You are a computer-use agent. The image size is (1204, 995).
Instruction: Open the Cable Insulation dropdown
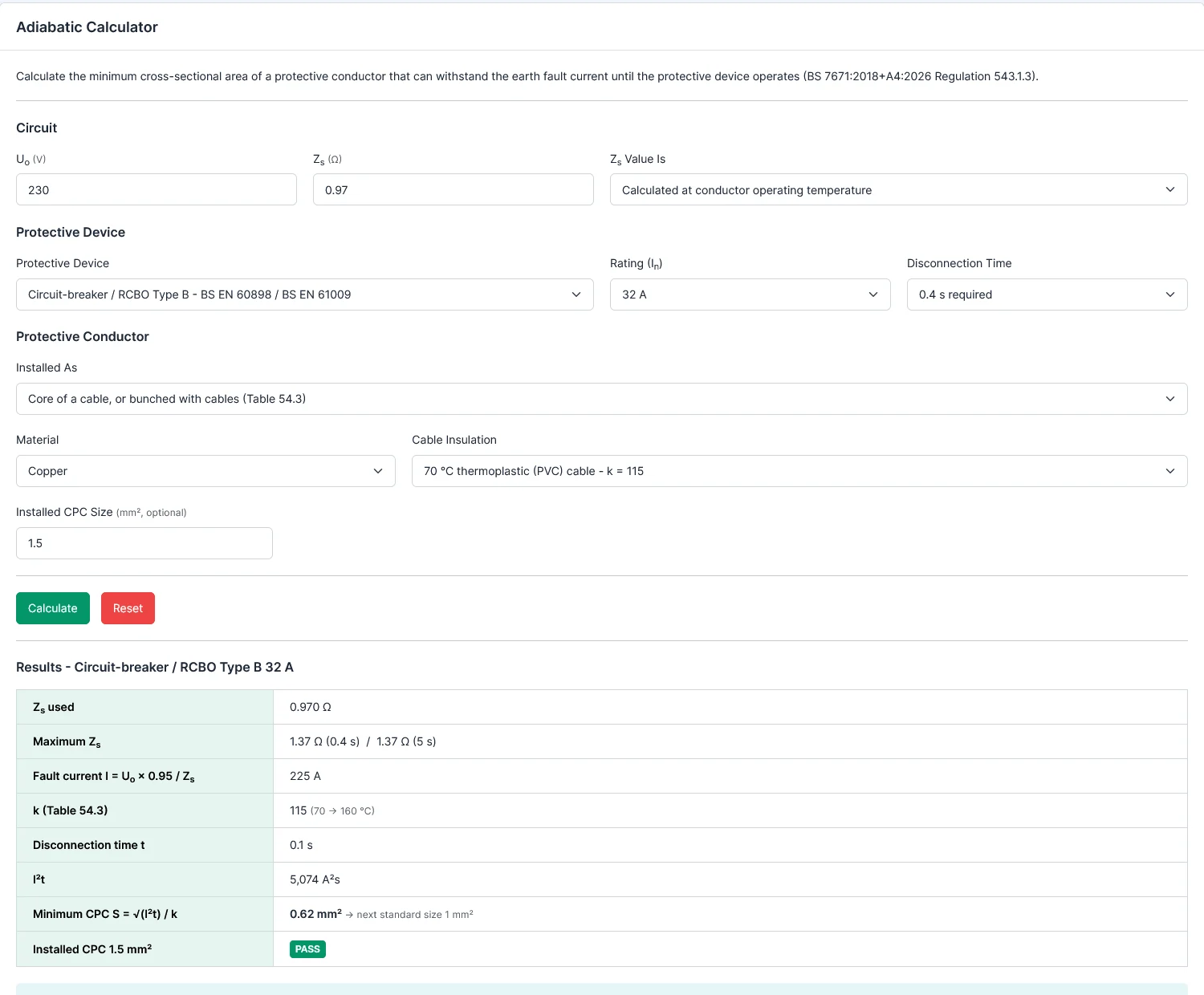pyautogui.click(x=799, y=471)
